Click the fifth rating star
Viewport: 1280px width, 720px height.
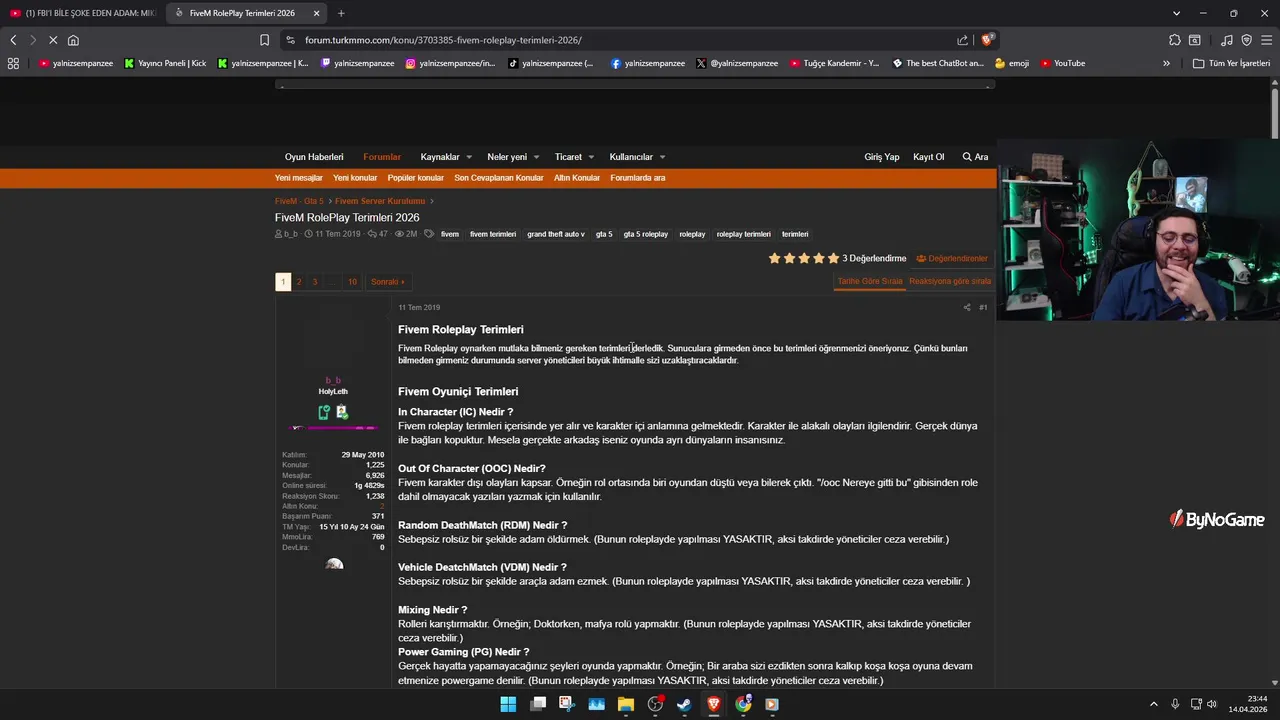click(x=833, y=258)
